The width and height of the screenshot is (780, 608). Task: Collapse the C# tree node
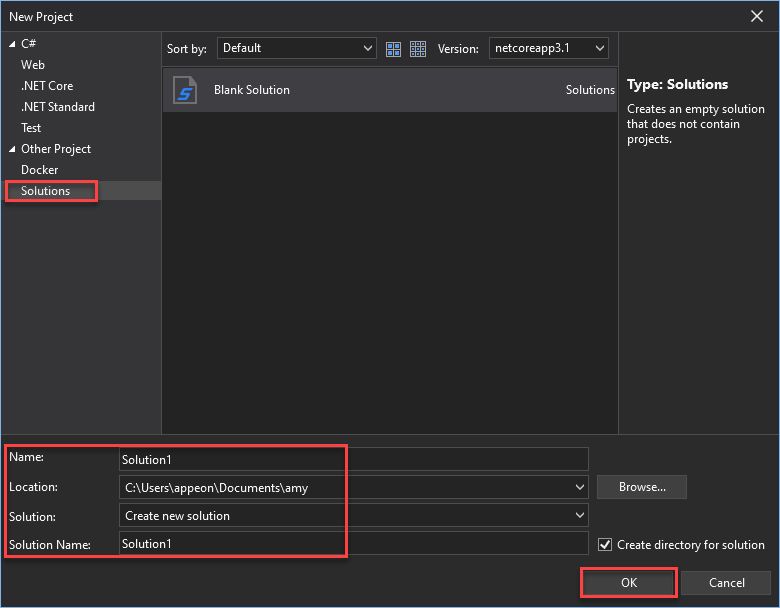pyautogui.click(x=12, y=44)
